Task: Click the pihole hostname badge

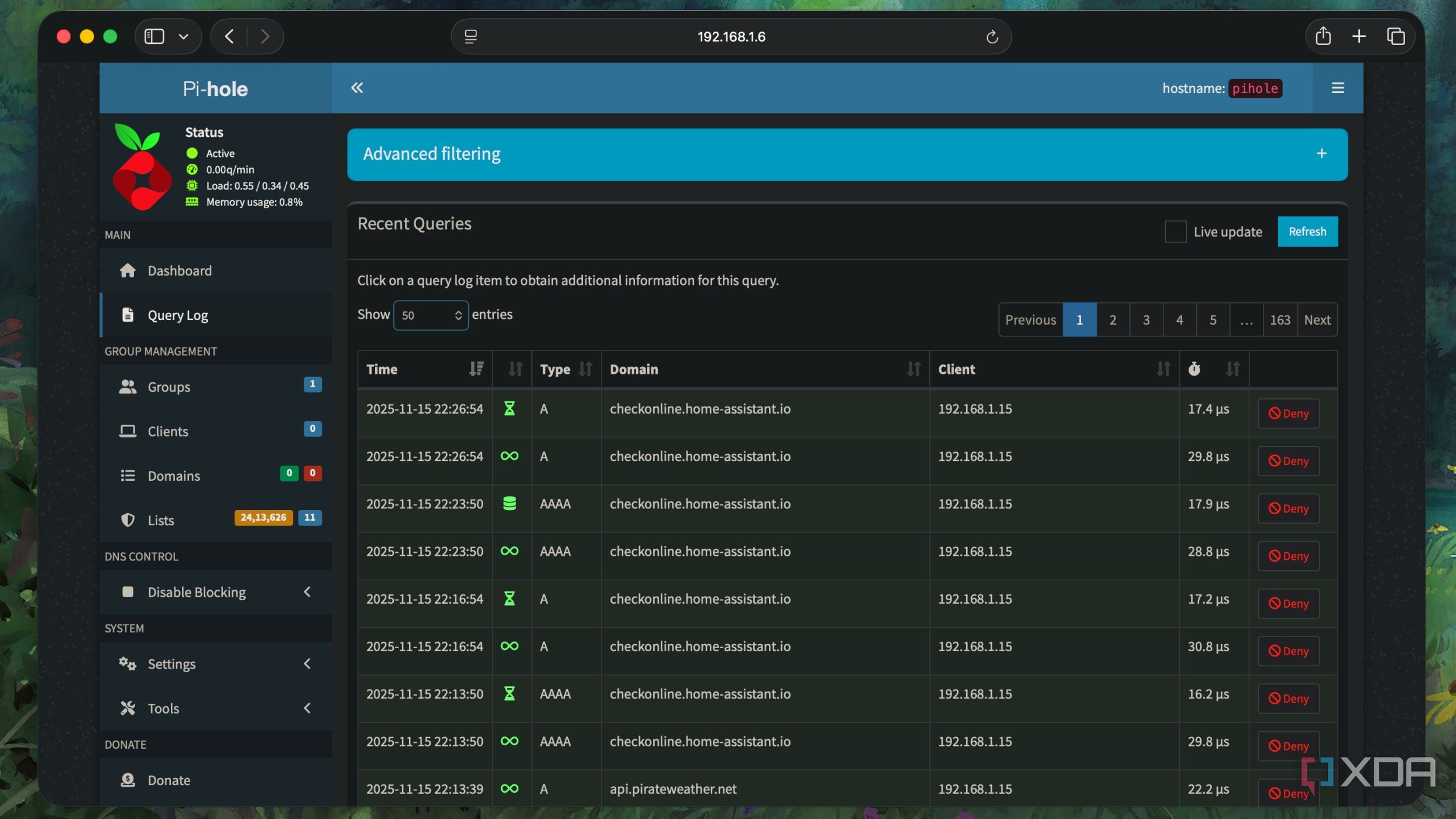Action: coord(1255,88)
